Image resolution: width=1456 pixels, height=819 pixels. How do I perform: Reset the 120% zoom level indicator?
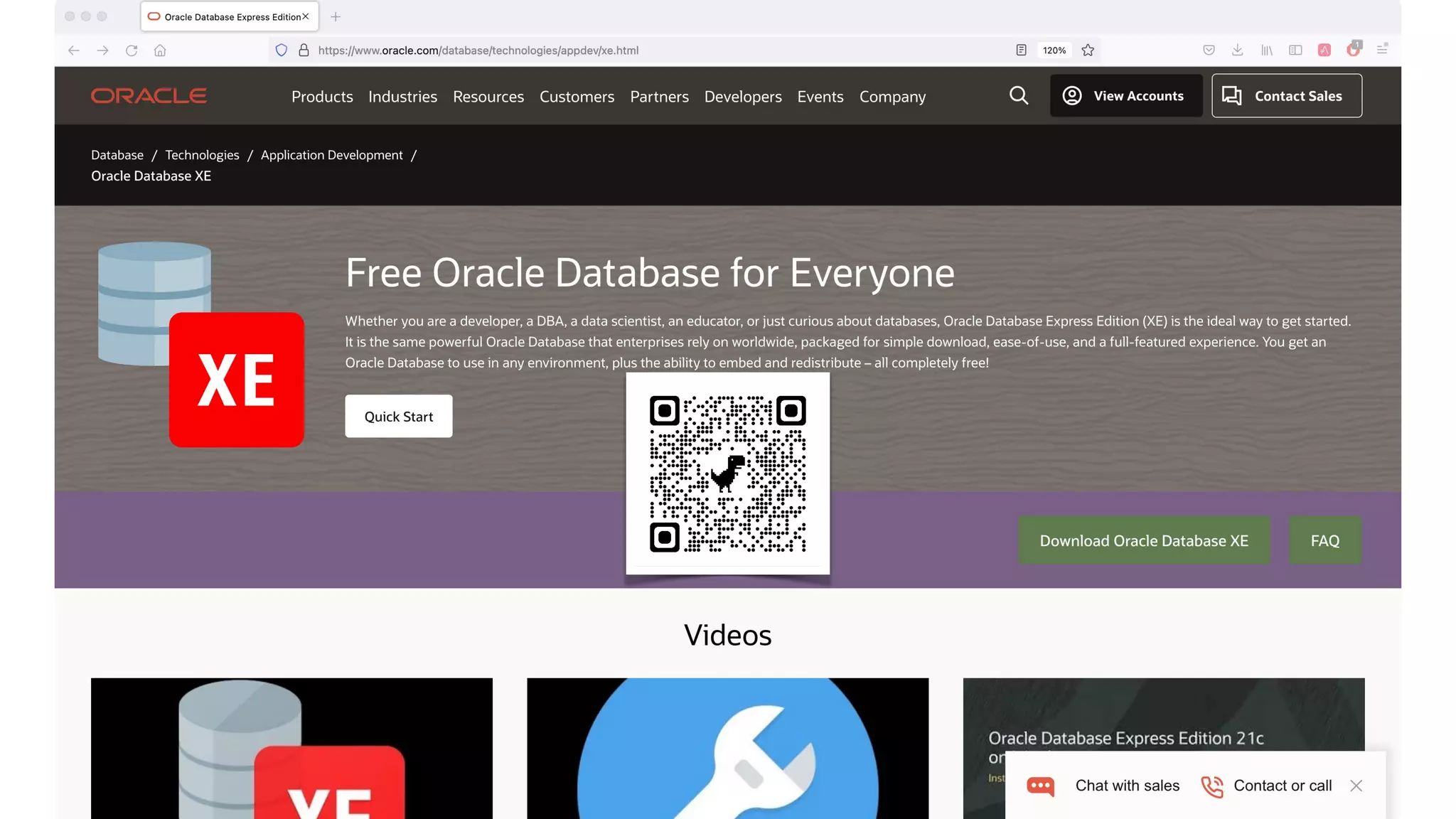pos(1054,50)
